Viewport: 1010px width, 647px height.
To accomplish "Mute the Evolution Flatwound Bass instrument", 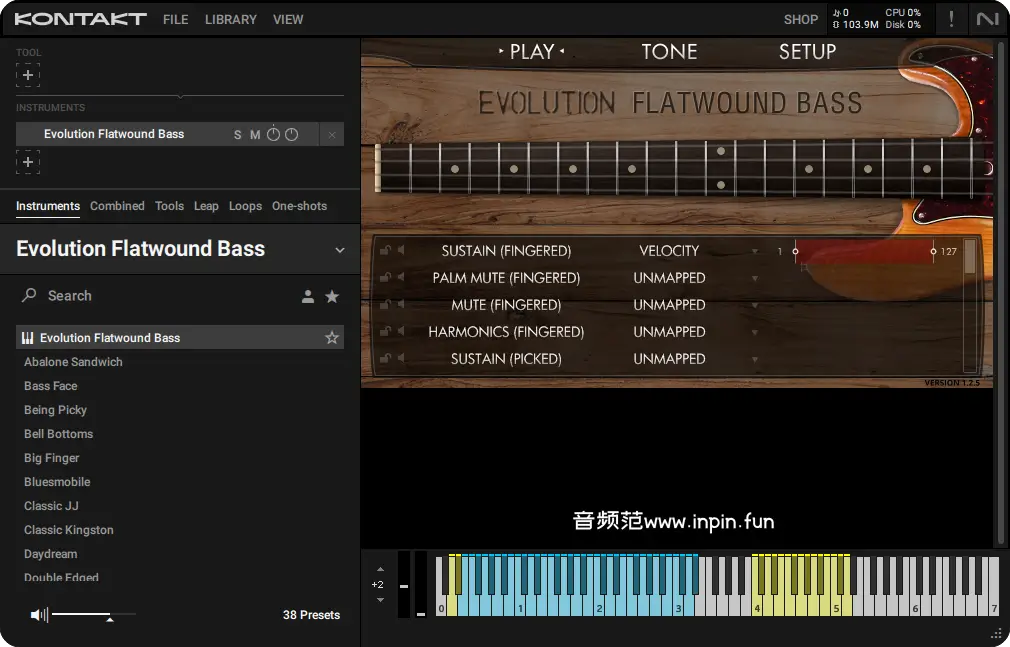I will 255,135.
